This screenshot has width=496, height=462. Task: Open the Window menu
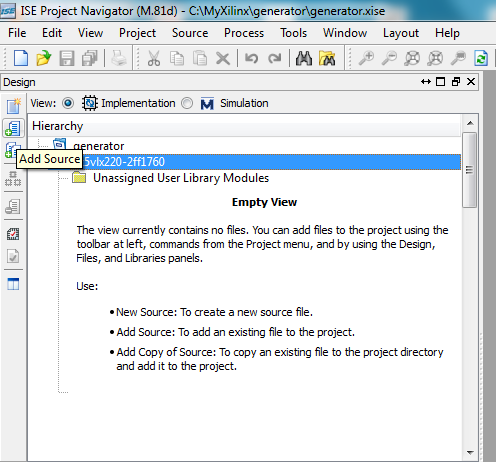pyautogui.click(x=345, y=33)
